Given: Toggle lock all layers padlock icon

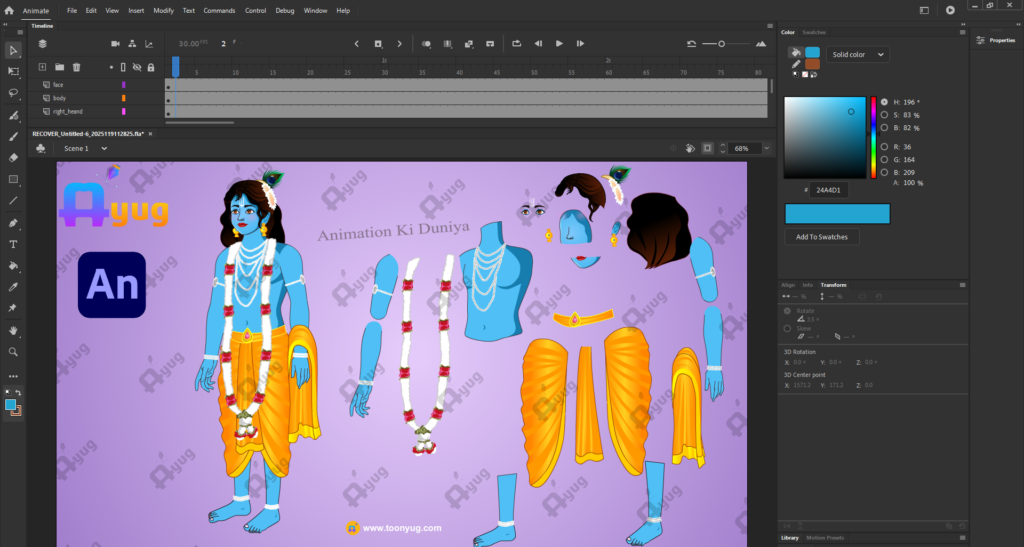Looking at the screenshot, I should (x=151, y=67).
